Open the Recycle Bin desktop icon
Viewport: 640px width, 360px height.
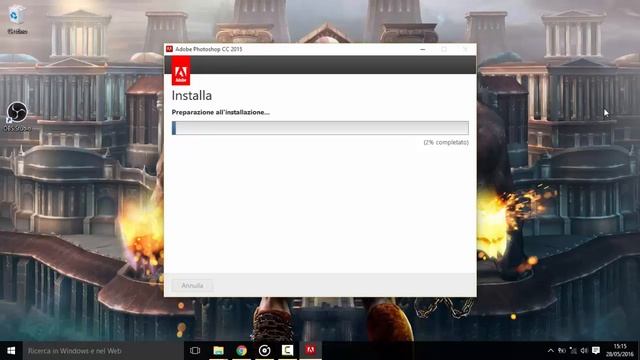(17, 20)
